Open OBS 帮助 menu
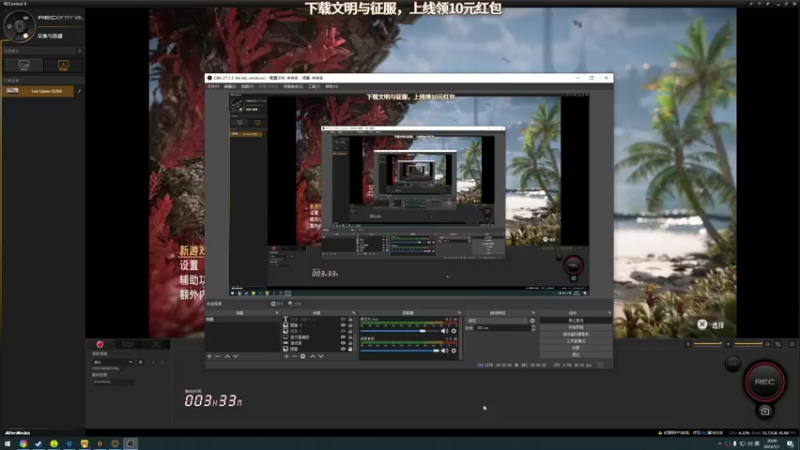This screenshot has width=800, height=450. click(x=332, y=87)
